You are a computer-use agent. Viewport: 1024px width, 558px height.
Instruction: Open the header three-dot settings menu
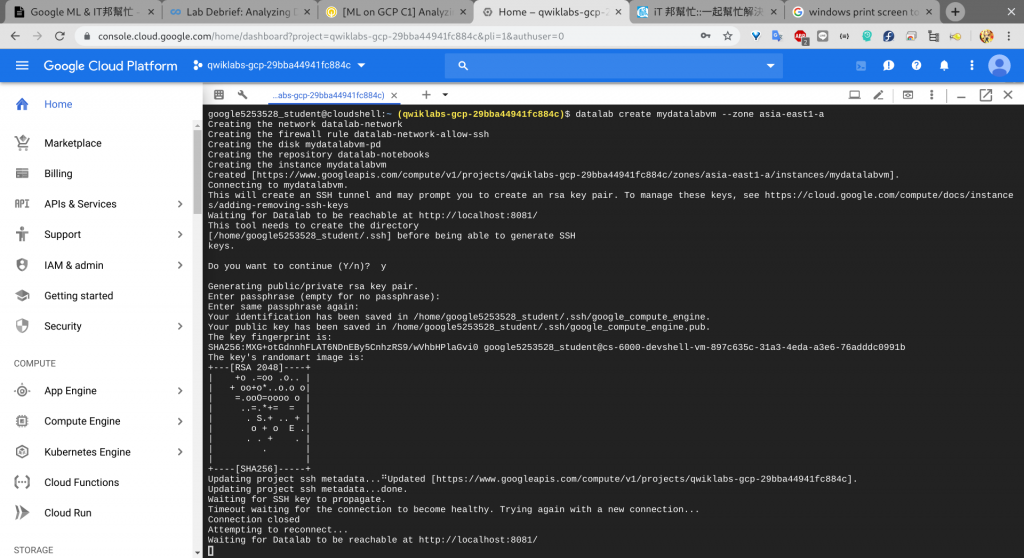click(x=972, y=65)
